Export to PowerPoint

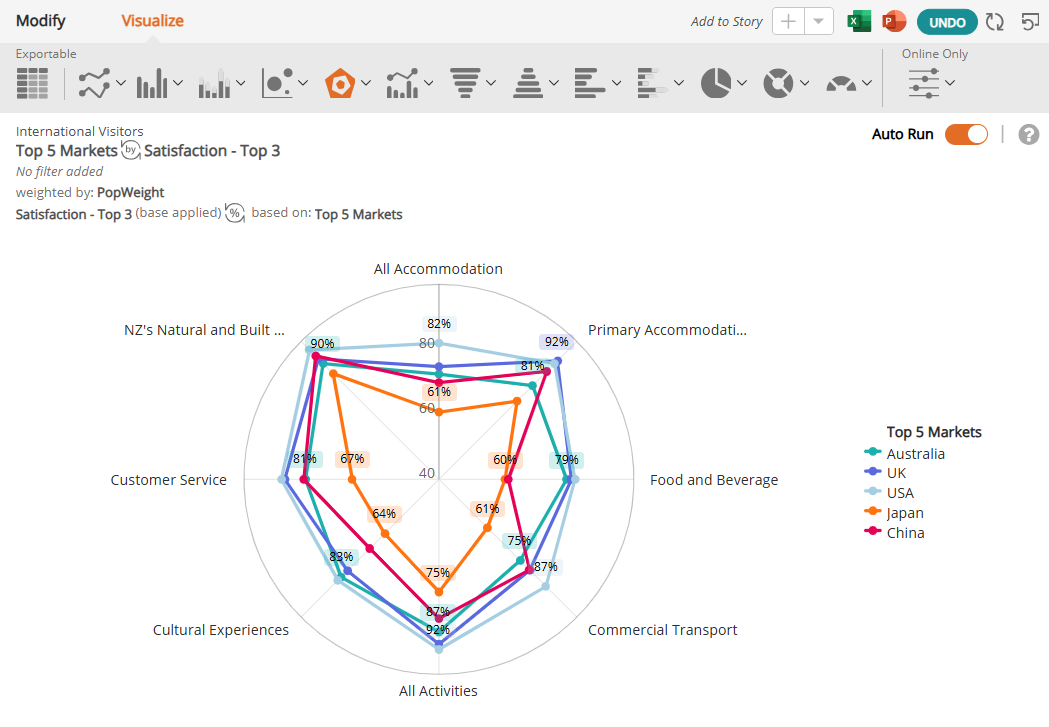pyautogui.click(x=894, y=21)
